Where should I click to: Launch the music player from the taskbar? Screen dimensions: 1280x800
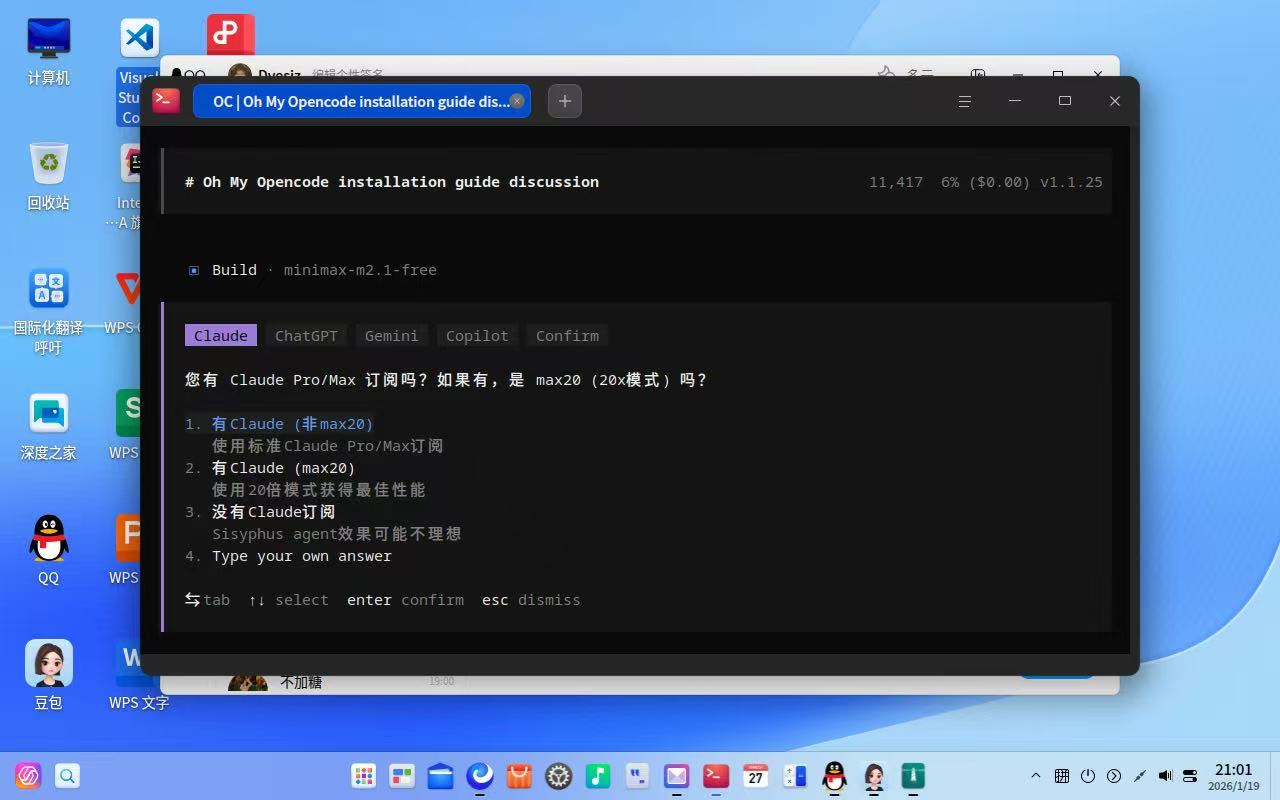tap(597, 775)
